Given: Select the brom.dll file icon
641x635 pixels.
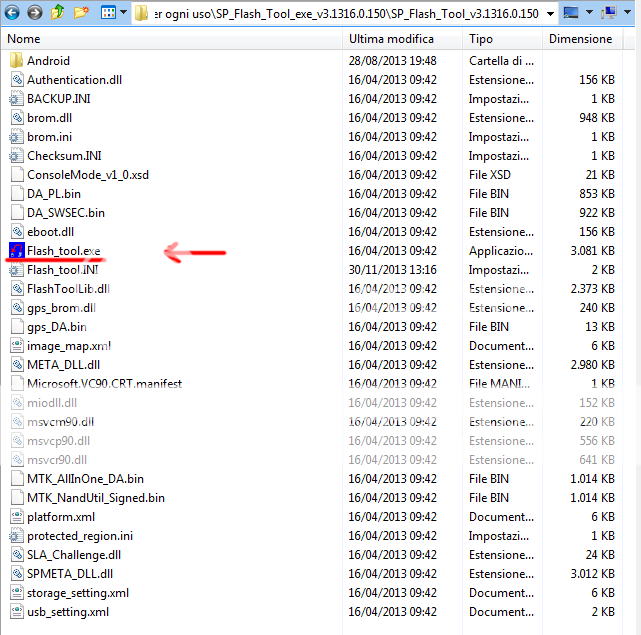Looking at the screenshot, I should pyautogui.click(x=17, y=118).
